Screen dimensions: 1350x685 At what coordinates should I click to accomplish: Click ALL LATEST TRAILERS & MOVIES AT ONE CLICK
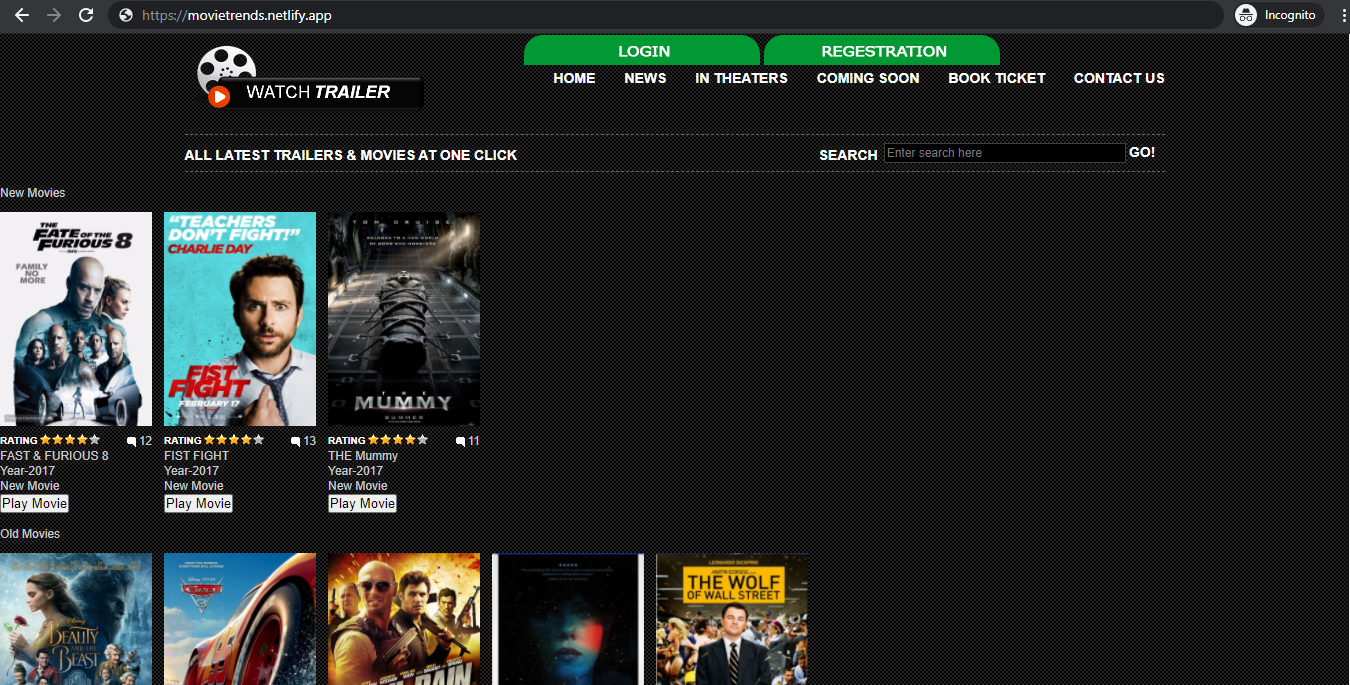pos(351,155)
